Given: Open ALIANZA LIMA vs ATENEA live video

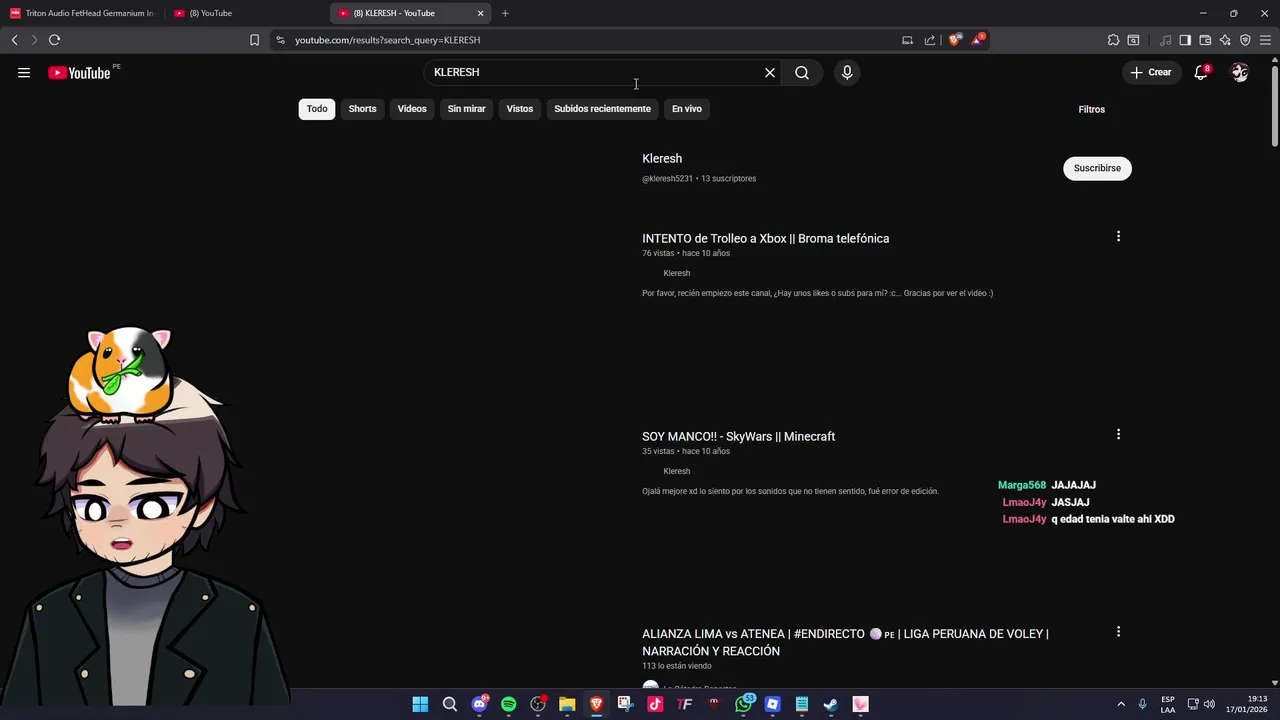Looking at the screenshot, I should (845, 642).
